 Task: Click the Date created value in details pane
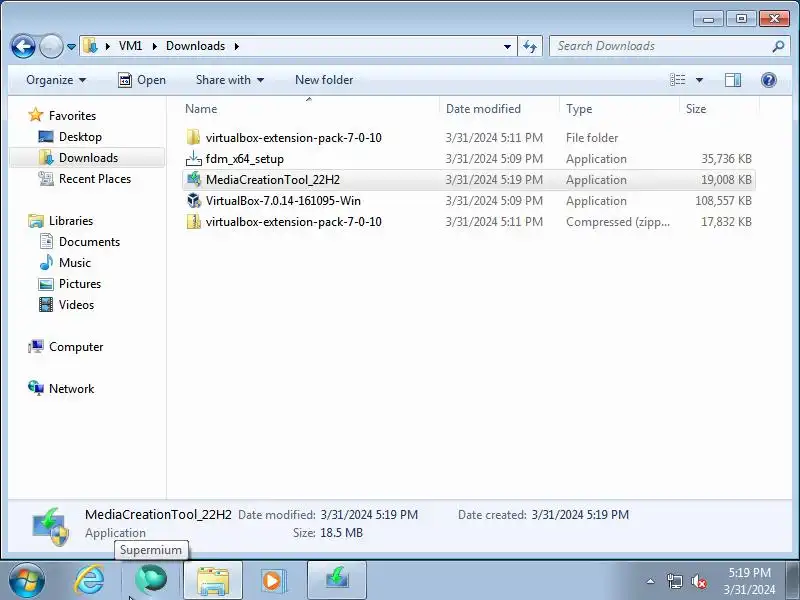click(580, 515)
